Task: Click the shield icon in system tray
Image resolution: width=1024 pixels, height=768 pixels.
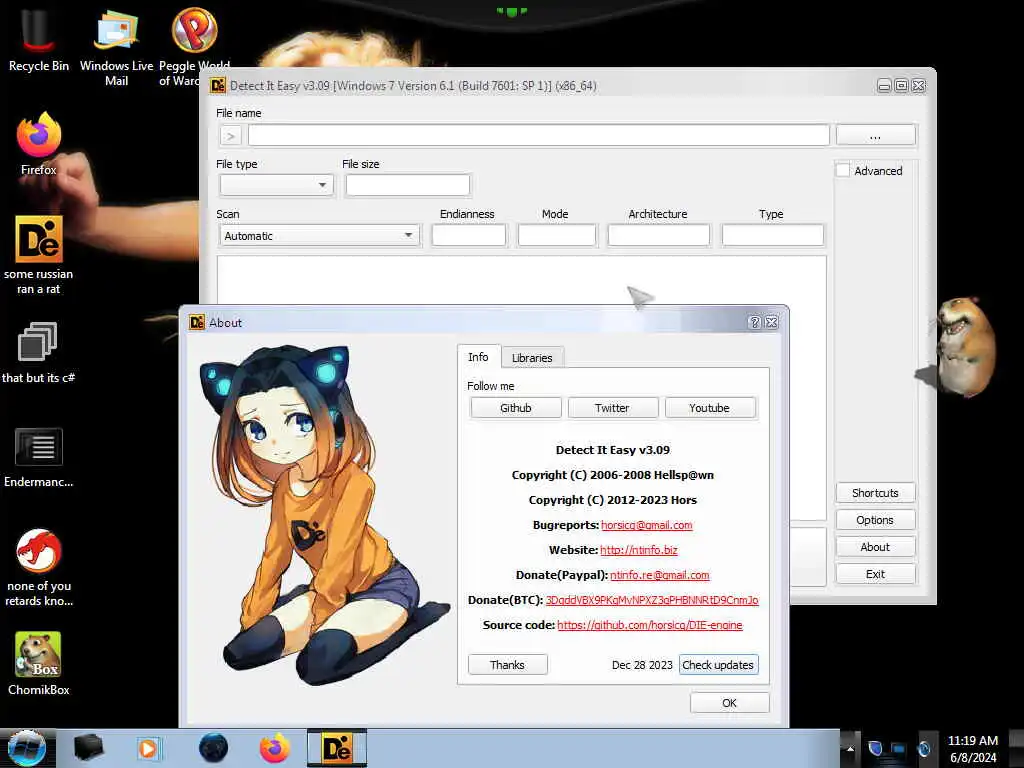Action: click(875, 748)
